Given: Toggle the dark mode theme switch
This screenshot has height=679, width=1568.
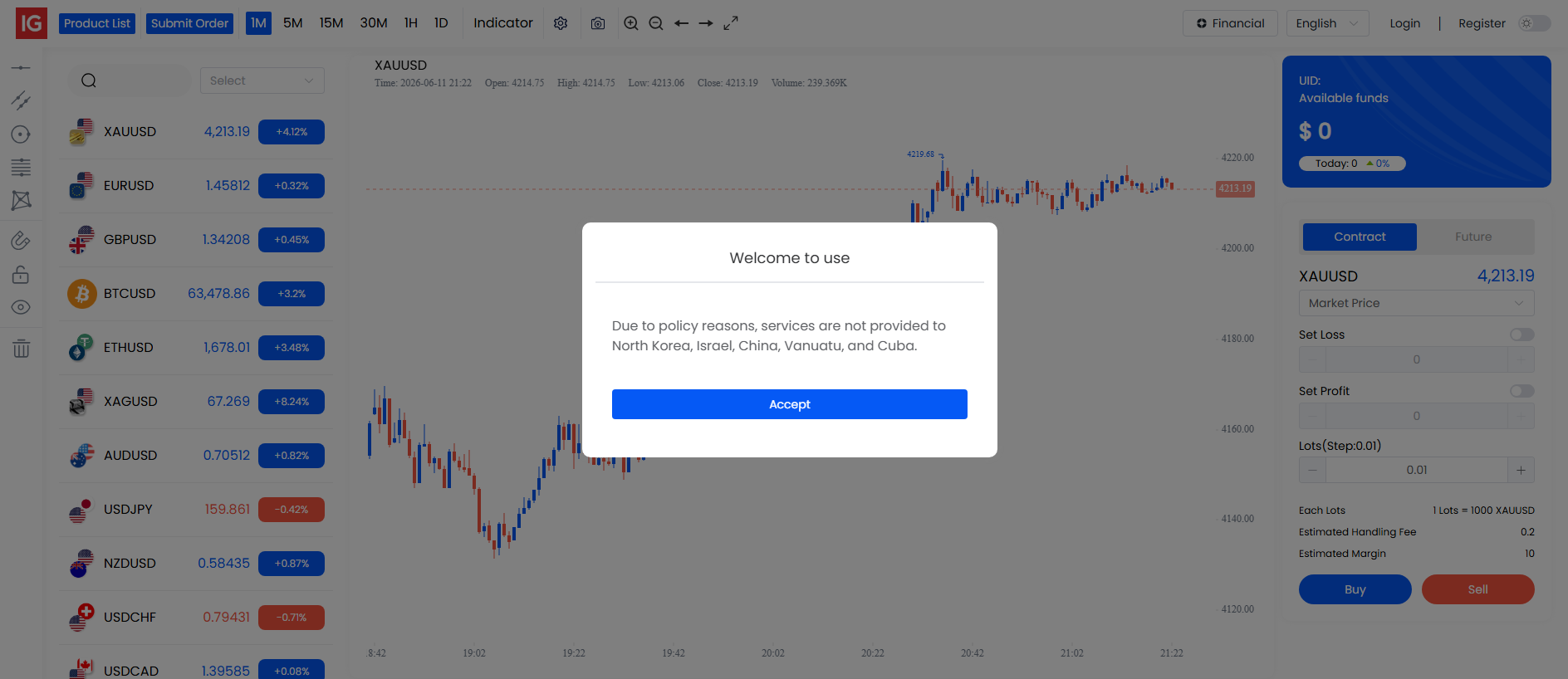Looking at the screenshot, I should click(1534, 23).
